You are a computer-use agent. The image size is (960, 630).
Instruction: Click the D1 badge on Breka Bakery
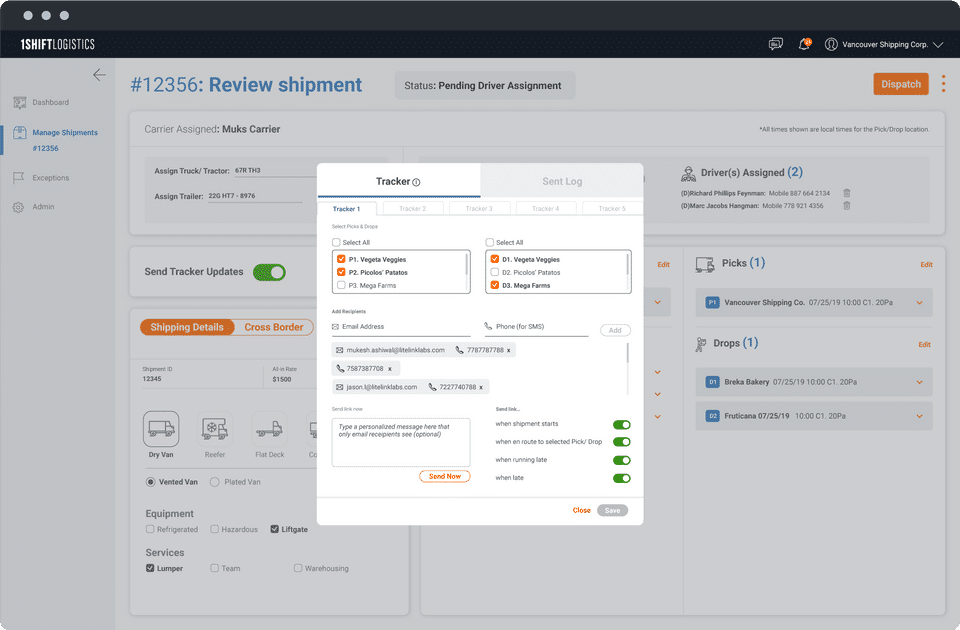(712, 382)
